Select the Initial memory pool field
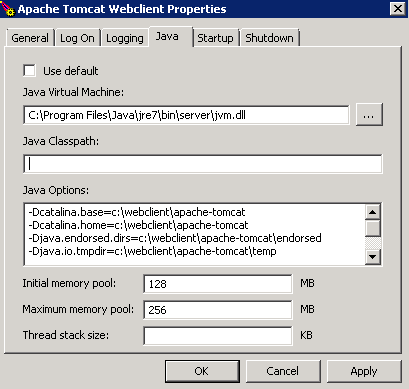 coord(218,284)
